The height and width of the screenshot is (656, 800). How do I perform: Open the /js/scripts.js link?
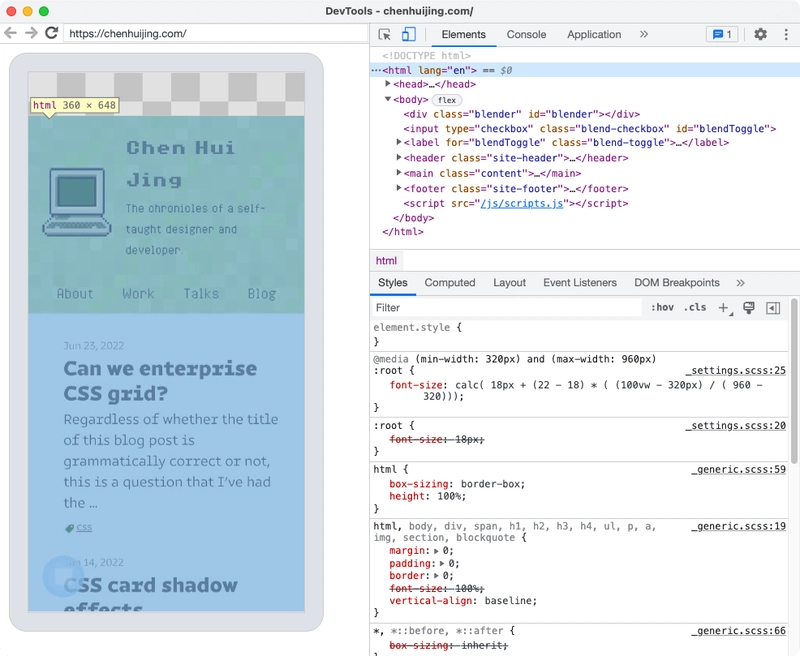pyautogui.click(x=521, y=204)
